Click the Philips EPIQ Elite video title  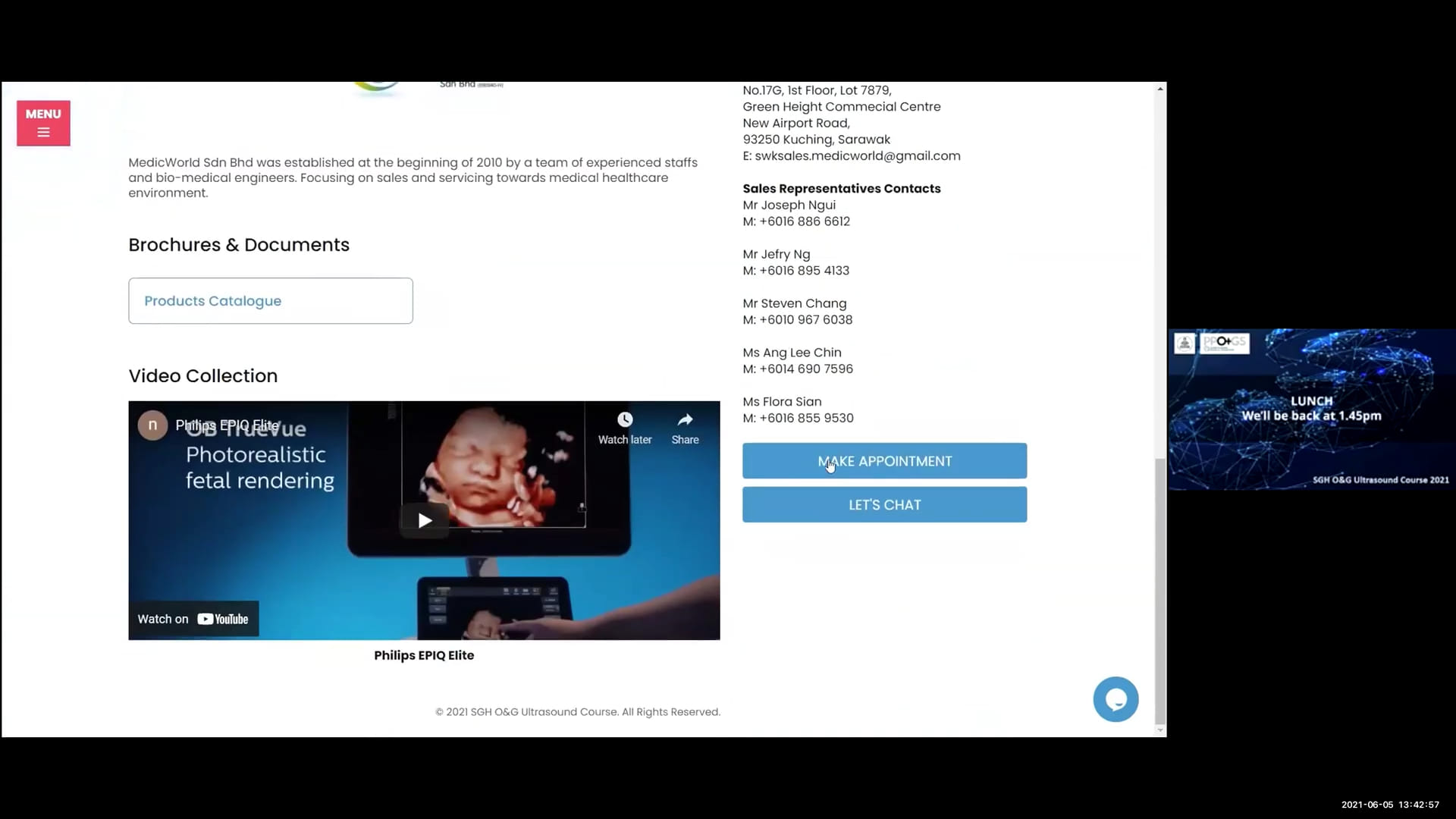point(227,425)
